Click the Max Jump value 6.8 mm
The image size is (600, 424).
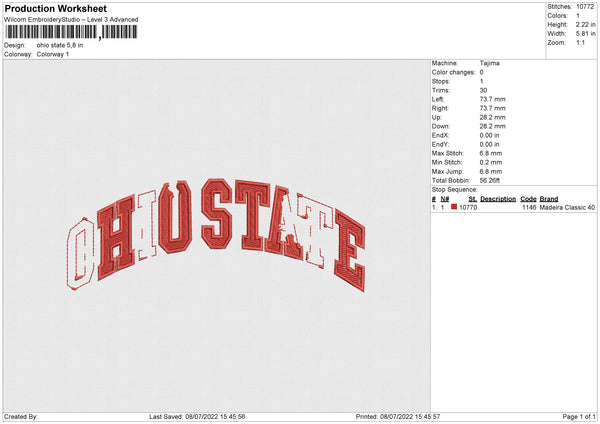point(491,171)
